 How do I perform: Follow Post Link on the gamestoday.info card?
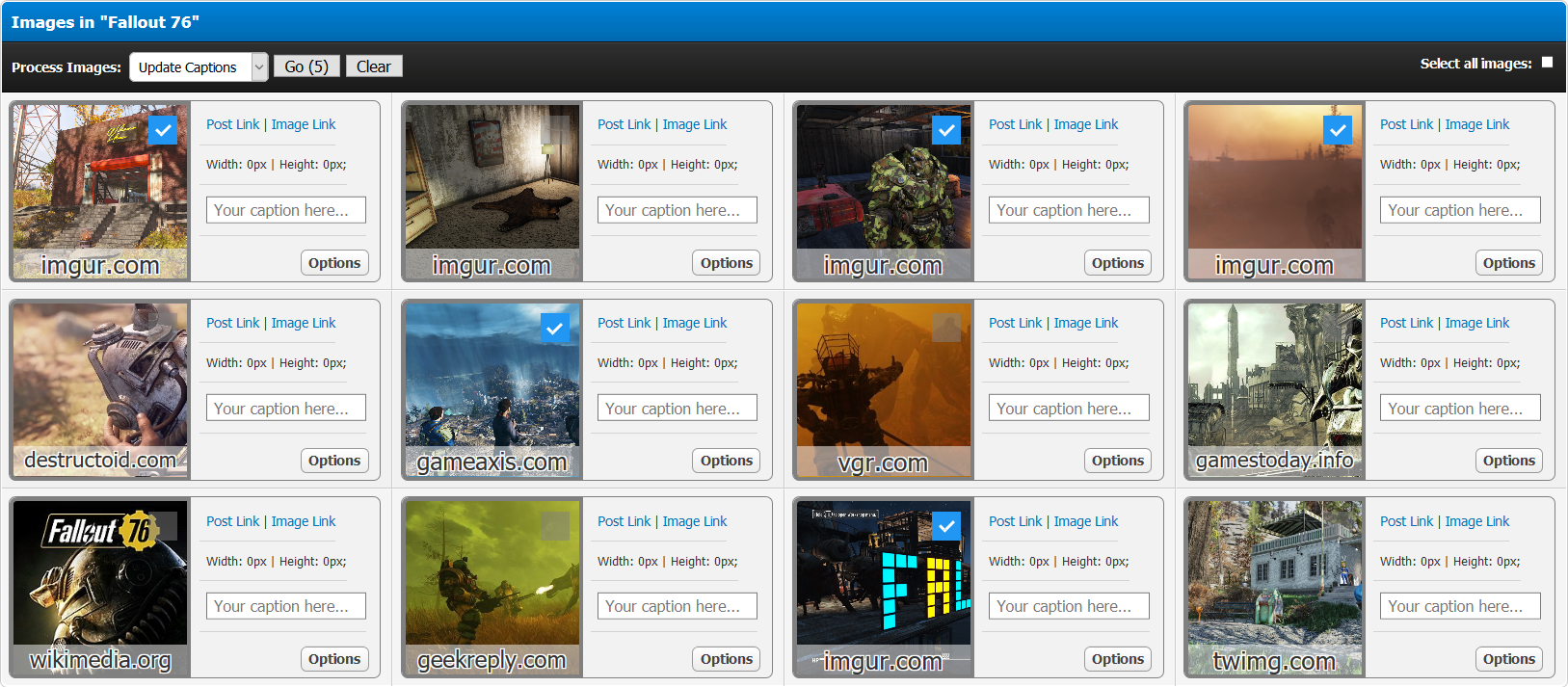pyautogui.click(x=1407, y=323)
